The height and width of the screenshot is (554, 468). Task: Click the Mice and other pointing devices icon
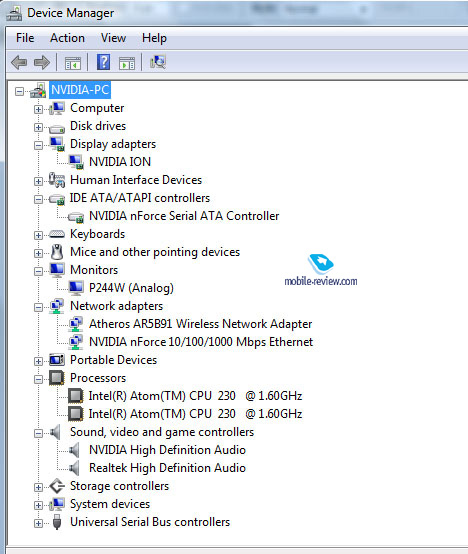point(57,252)
